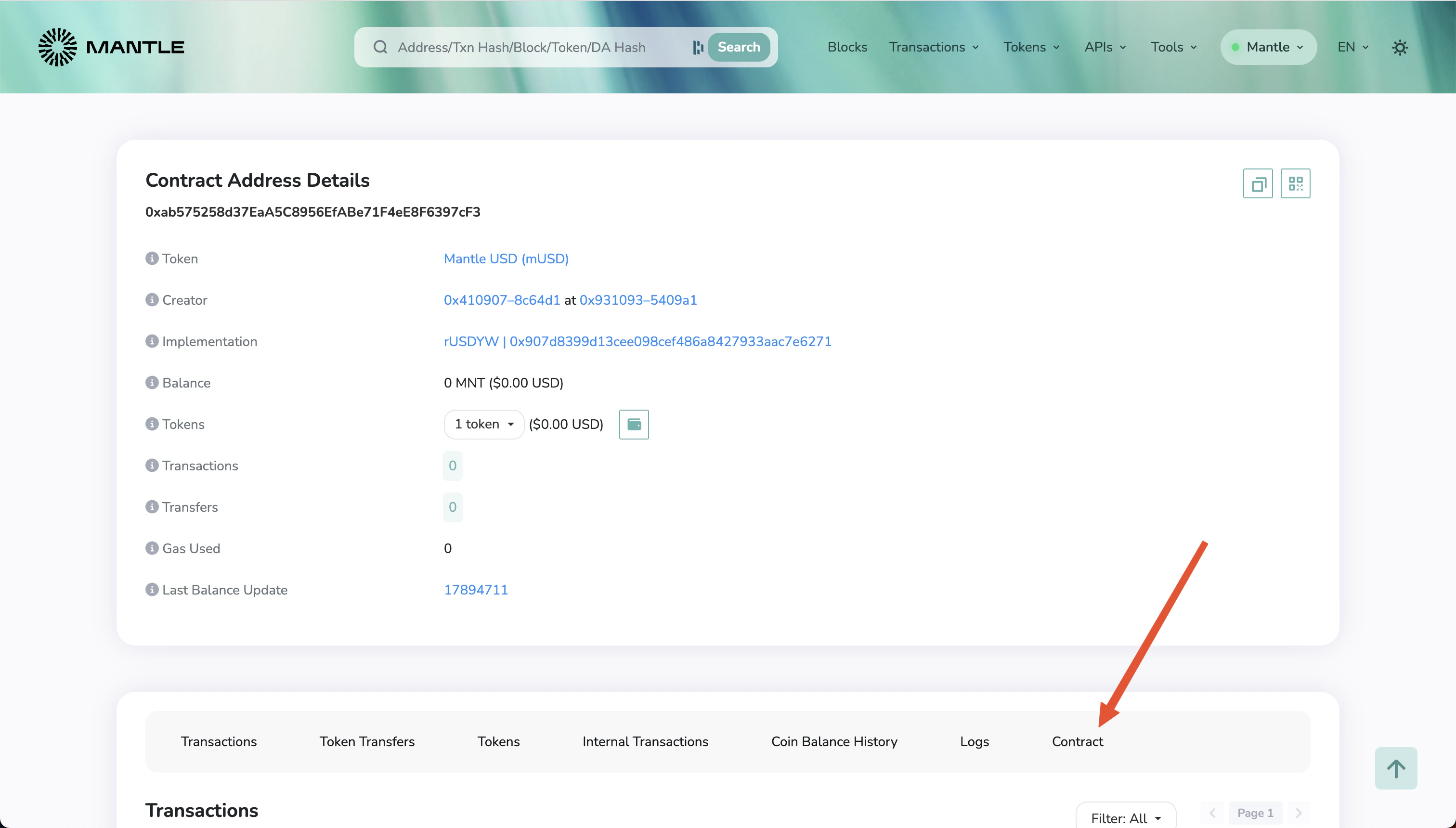Open the QR code icon
The image size is (1456, 828).
click(1295, 184)
